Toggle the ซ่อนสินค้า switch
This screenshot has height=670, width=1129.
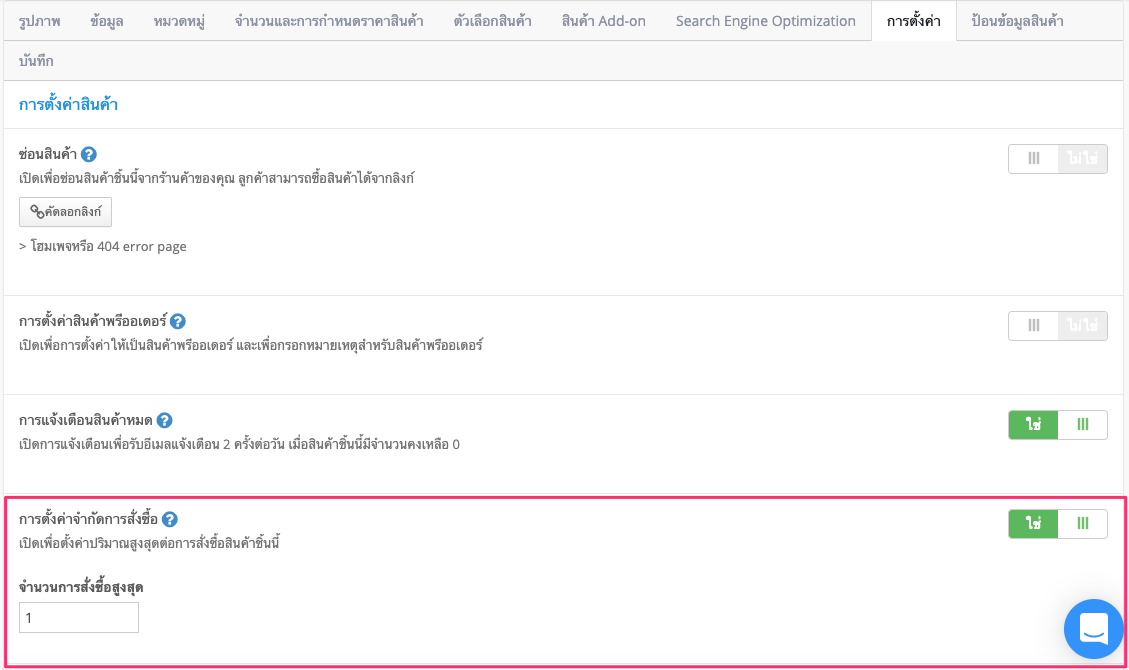[1058, 159]
